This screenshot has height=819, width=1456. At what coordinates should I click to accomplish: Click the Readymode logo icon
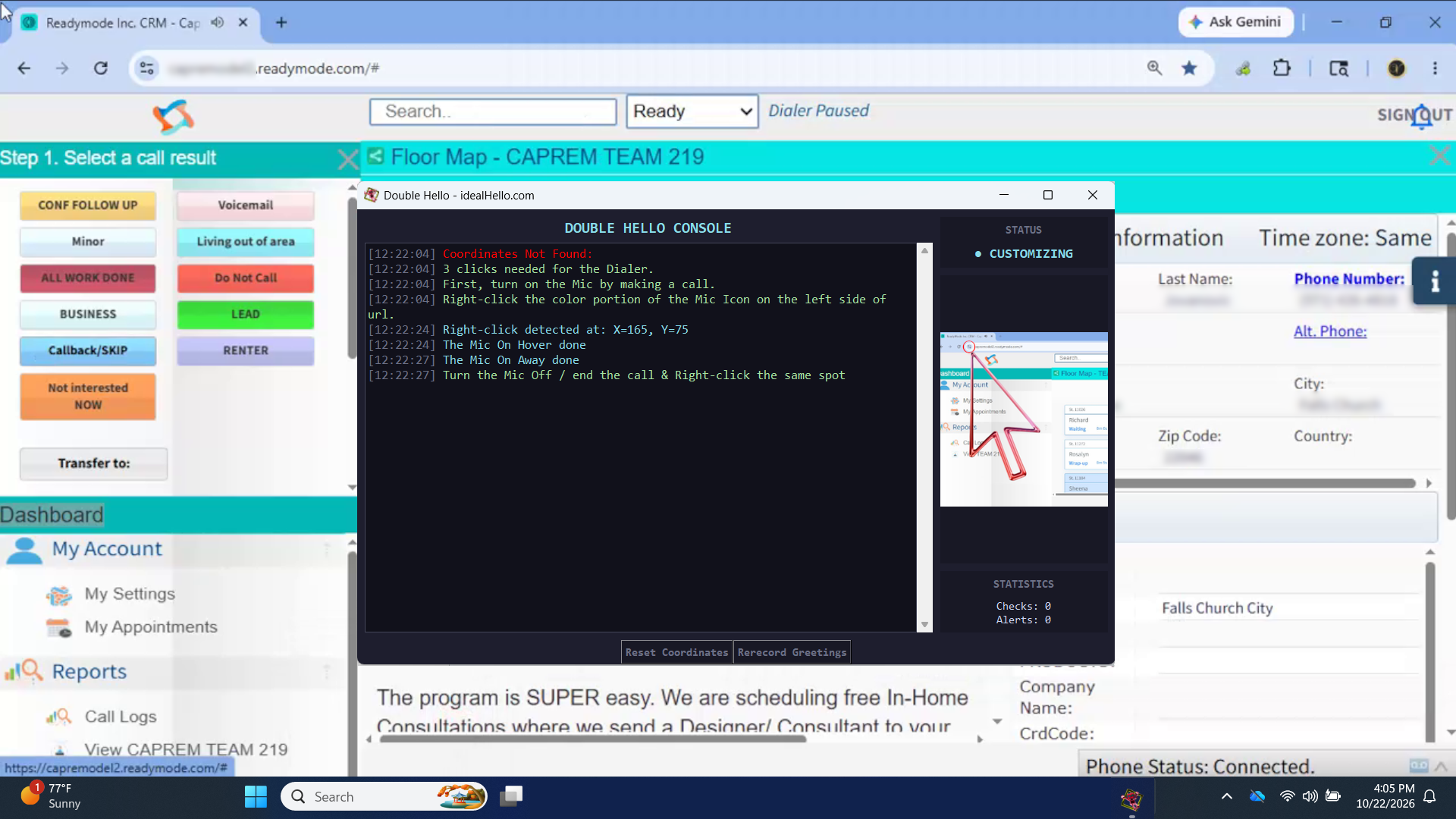[174, 117]
